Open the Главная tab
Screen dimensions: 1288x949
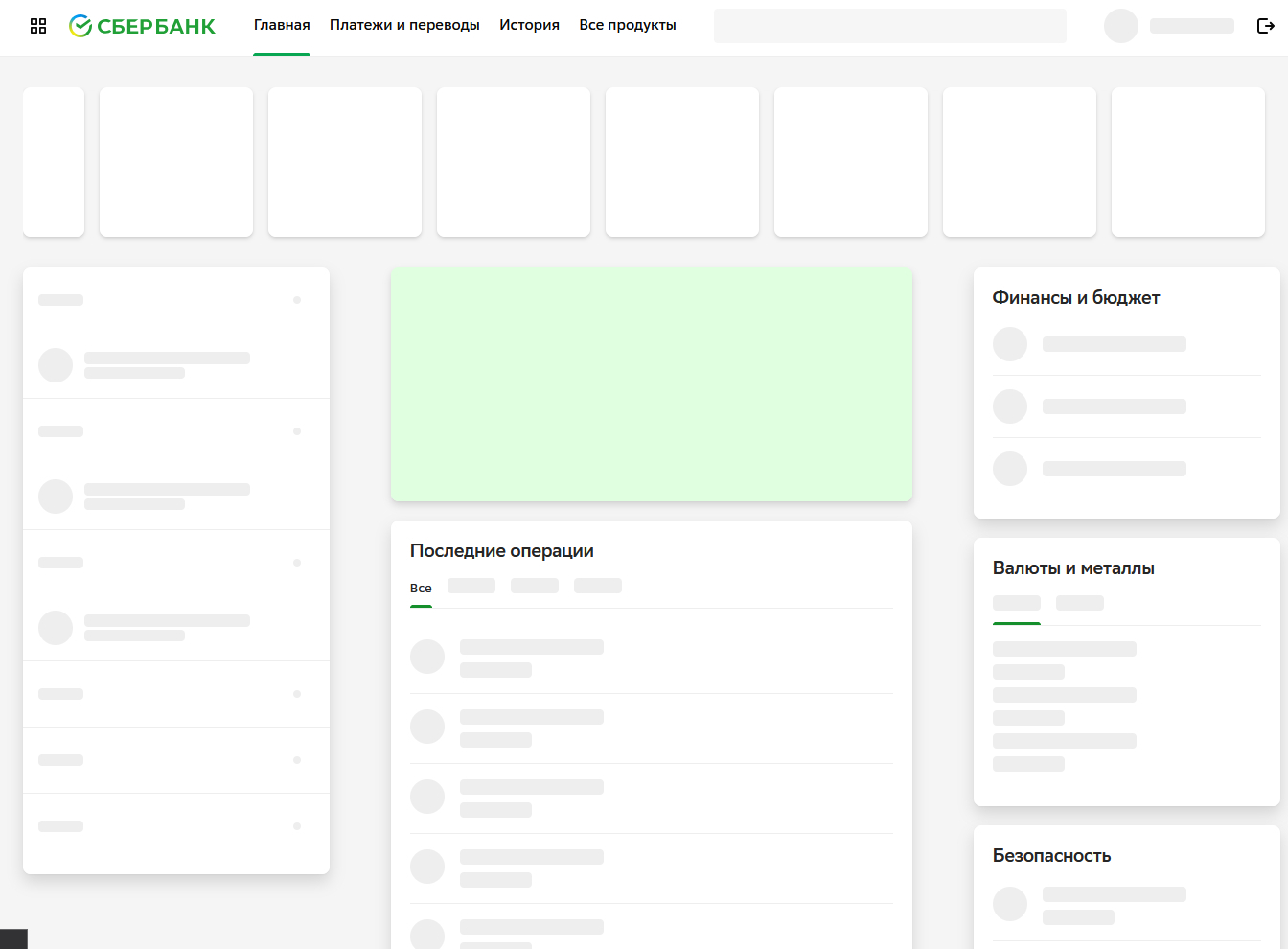click(x=282, y=25)
